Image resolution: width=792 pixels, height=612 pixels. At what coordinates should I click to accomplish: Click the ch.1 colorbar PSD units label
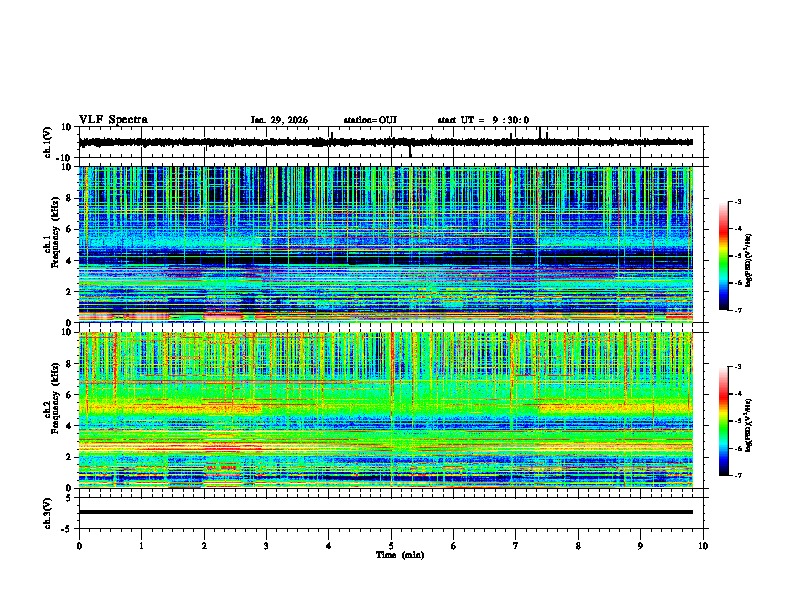[x=749, y=260]
